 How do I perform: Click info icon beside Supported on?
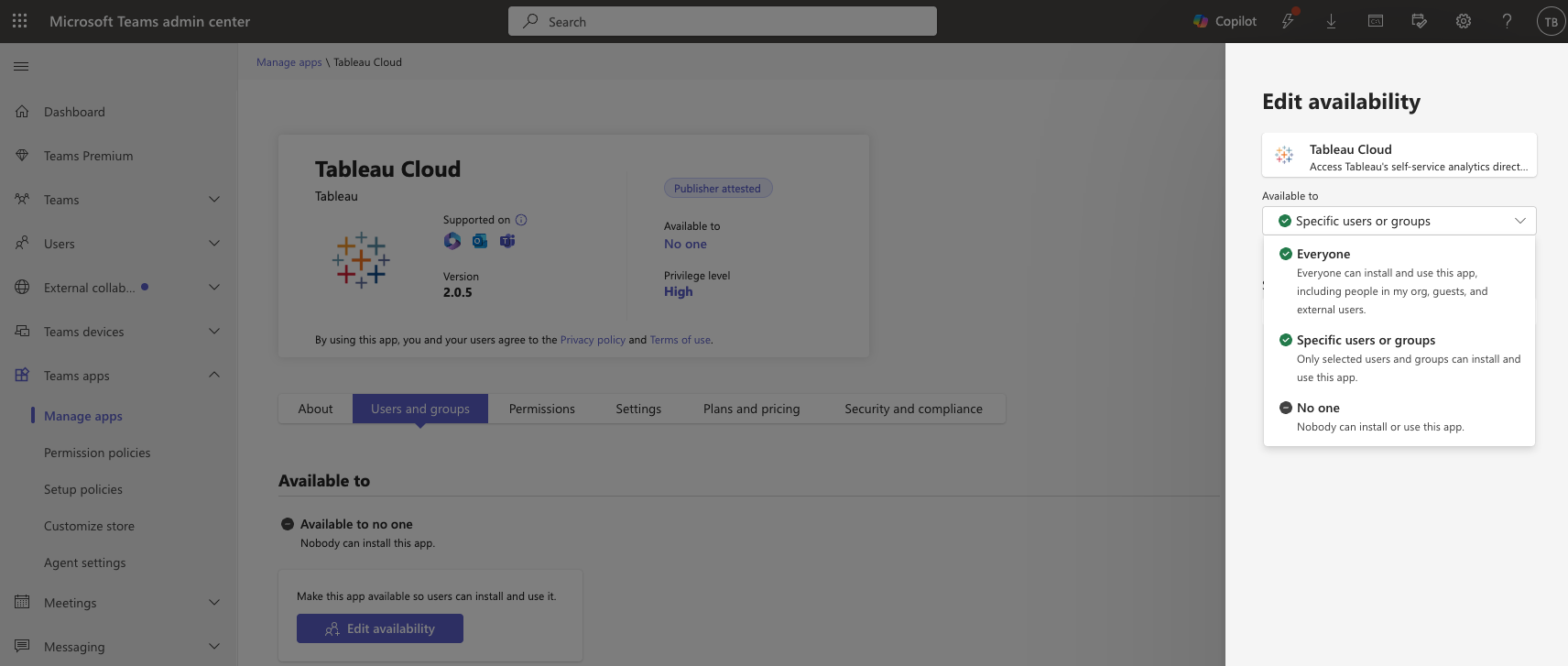click(x=521, y=220)
